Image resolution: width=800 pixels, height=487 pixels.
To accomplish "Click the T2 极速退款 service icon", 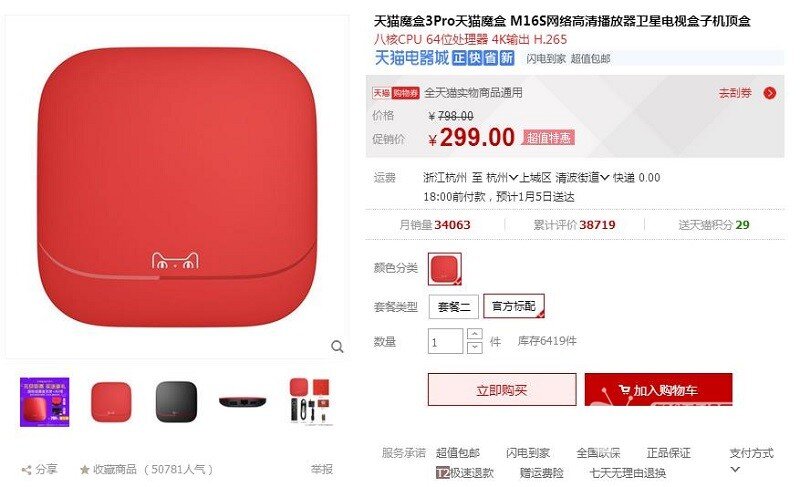I will coord(443,473).
